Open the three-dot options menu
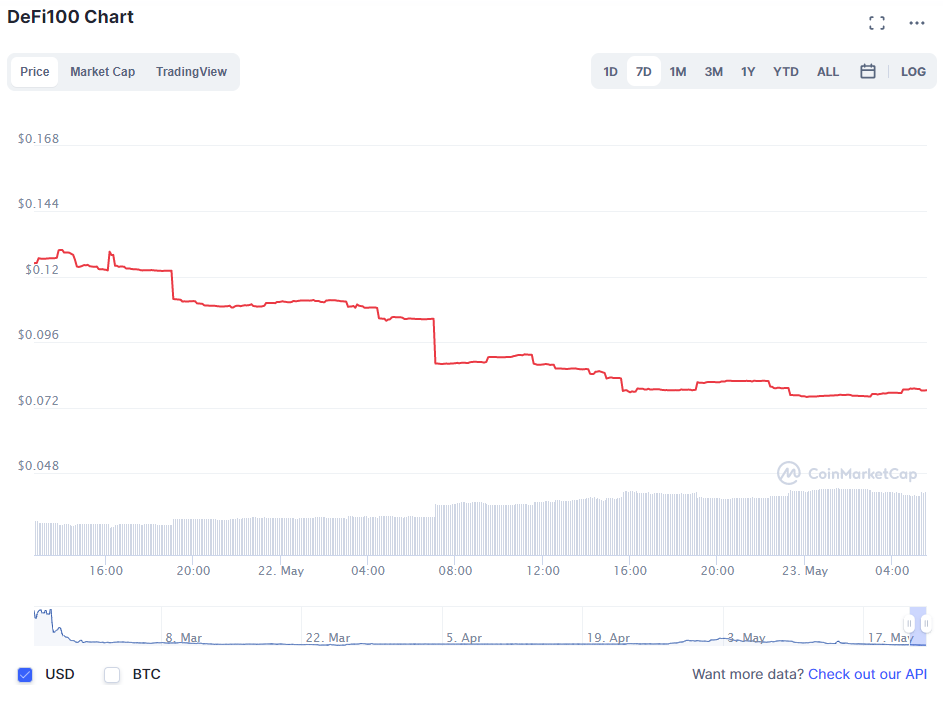The width and height of the screenshot is (943, 703). (x=916, y=22)
